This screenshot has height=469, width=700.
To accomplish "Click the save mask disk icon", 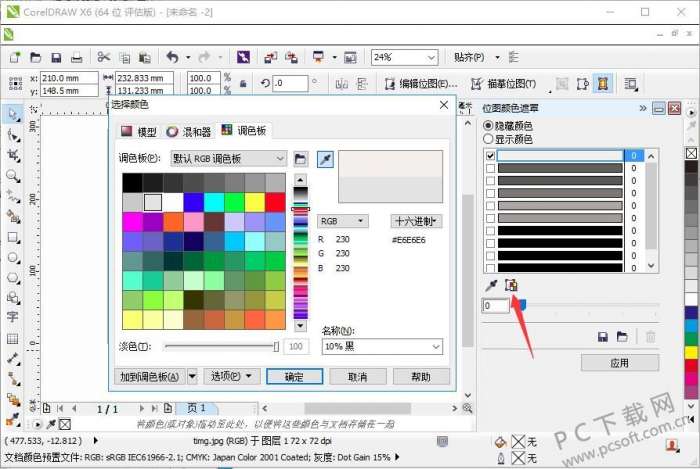I will (603, 337).
